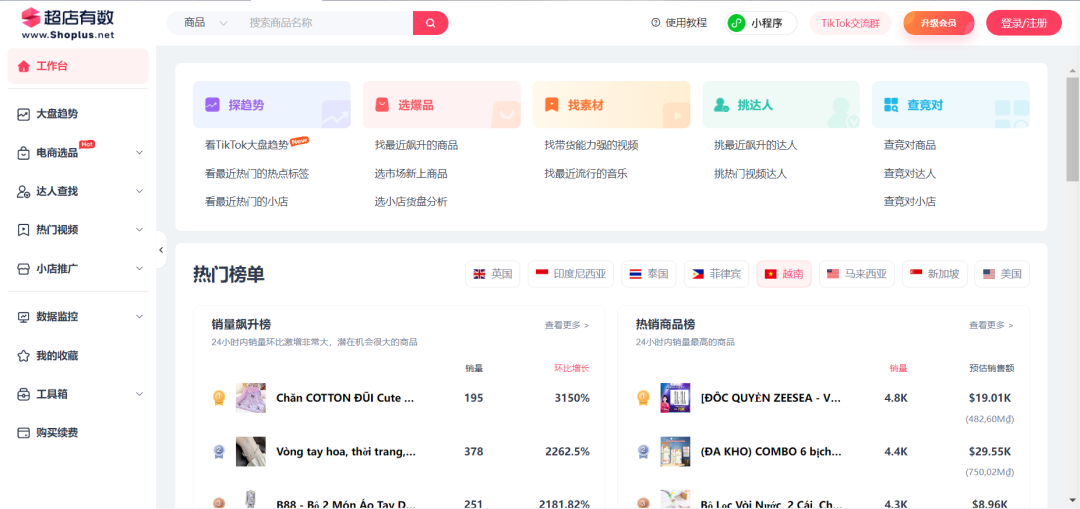Open 找最近飙升的商品 link

tap(416, 145)
